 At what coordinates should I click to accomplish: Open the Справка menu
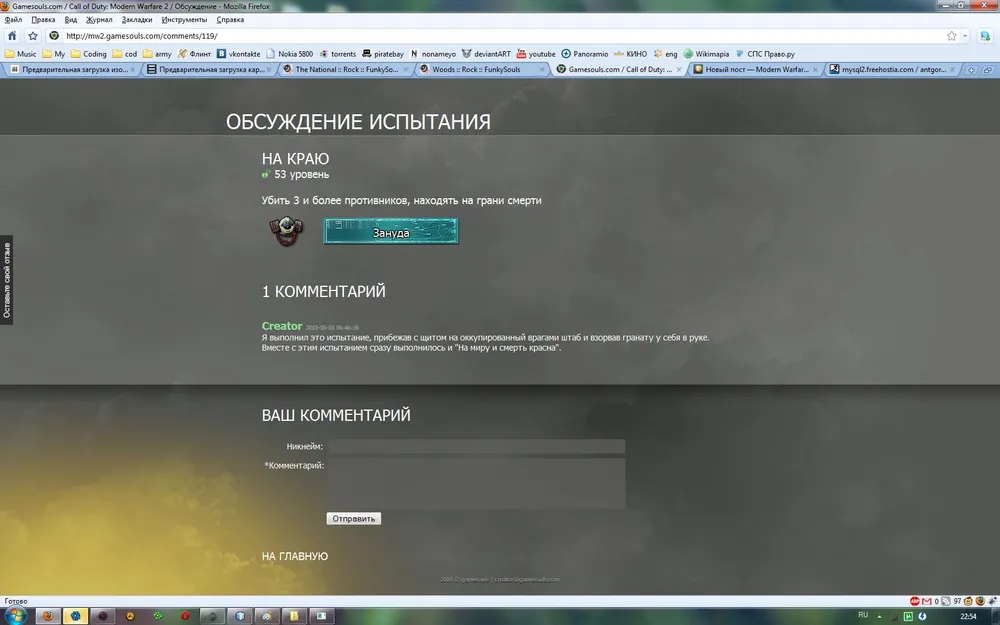(x=230, y=20)
